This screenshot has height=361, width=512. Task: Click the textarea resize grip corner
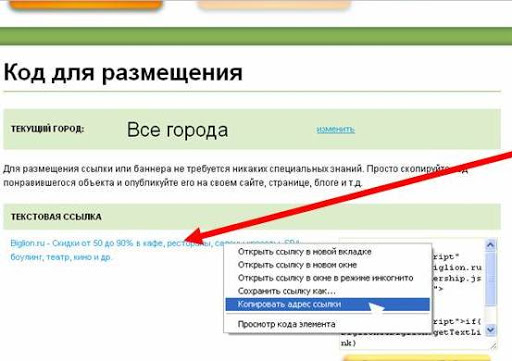pyautogui.click(x=493, y=346)
